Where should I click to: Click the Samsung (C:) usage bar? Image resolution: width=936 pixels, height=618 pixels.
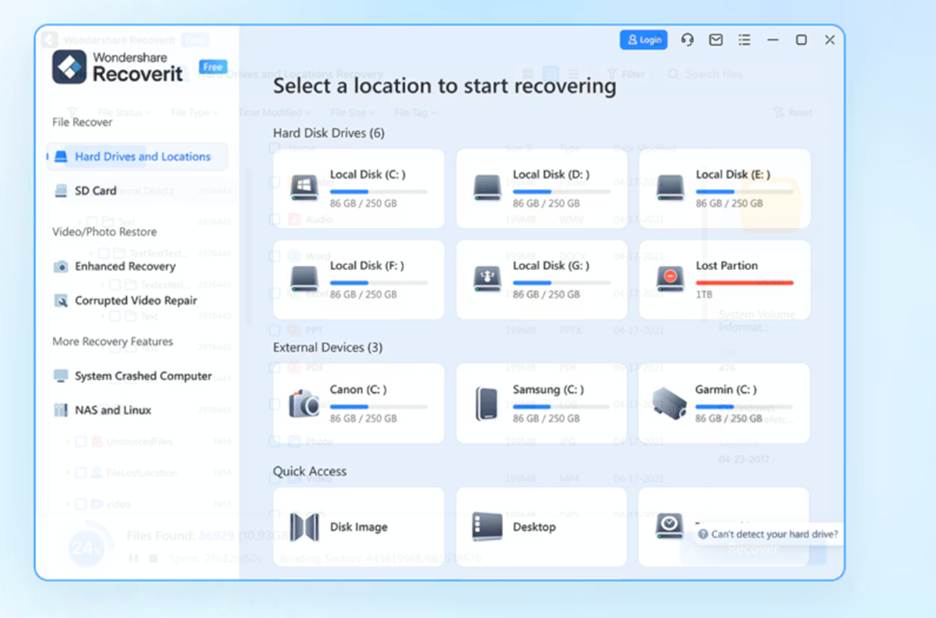[x=561, y=407]
